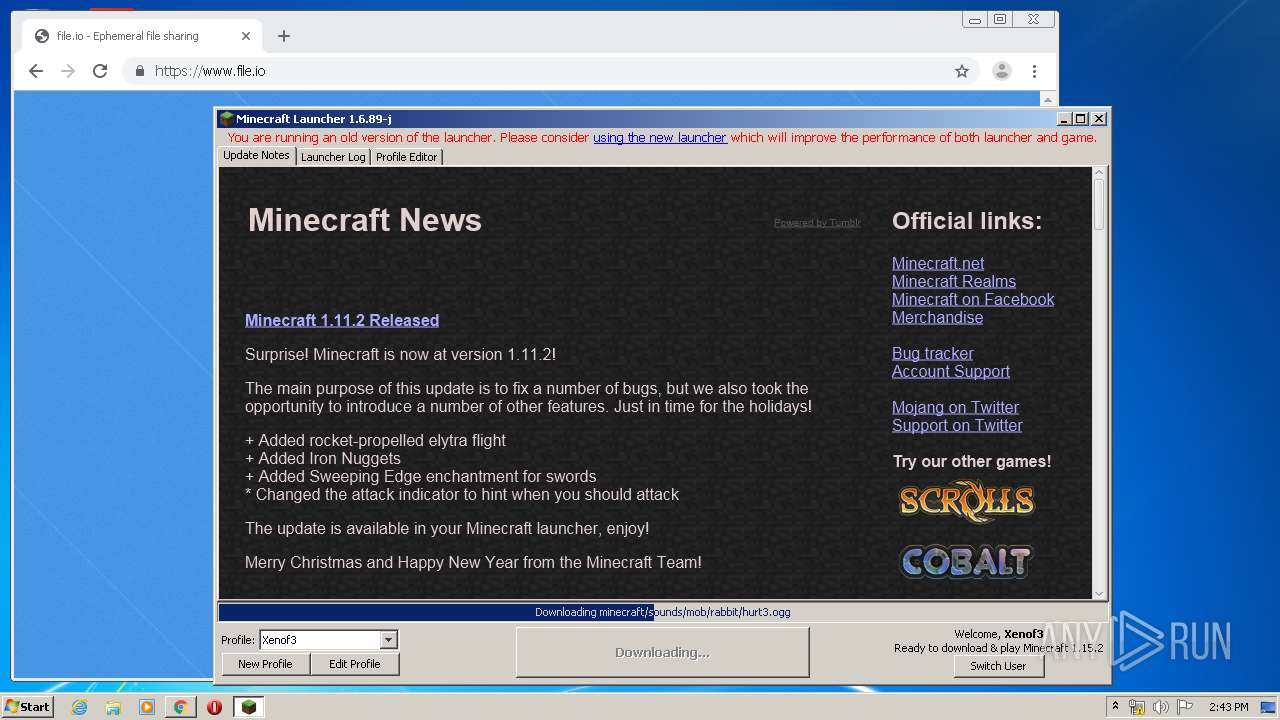The width and height of the screenshot is (1280, 720).
Task: Open the Minecraft Realms link
Action: [x=954, y=281]
